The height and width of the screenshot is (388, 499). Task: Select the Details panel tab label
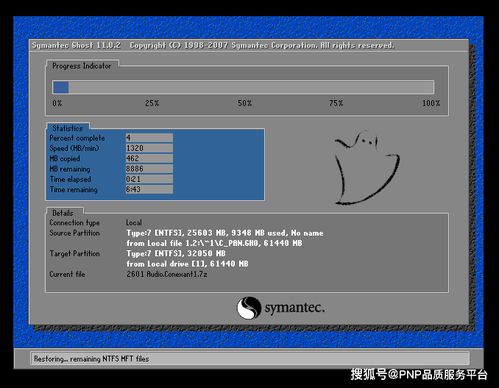[x=63, y=213]
